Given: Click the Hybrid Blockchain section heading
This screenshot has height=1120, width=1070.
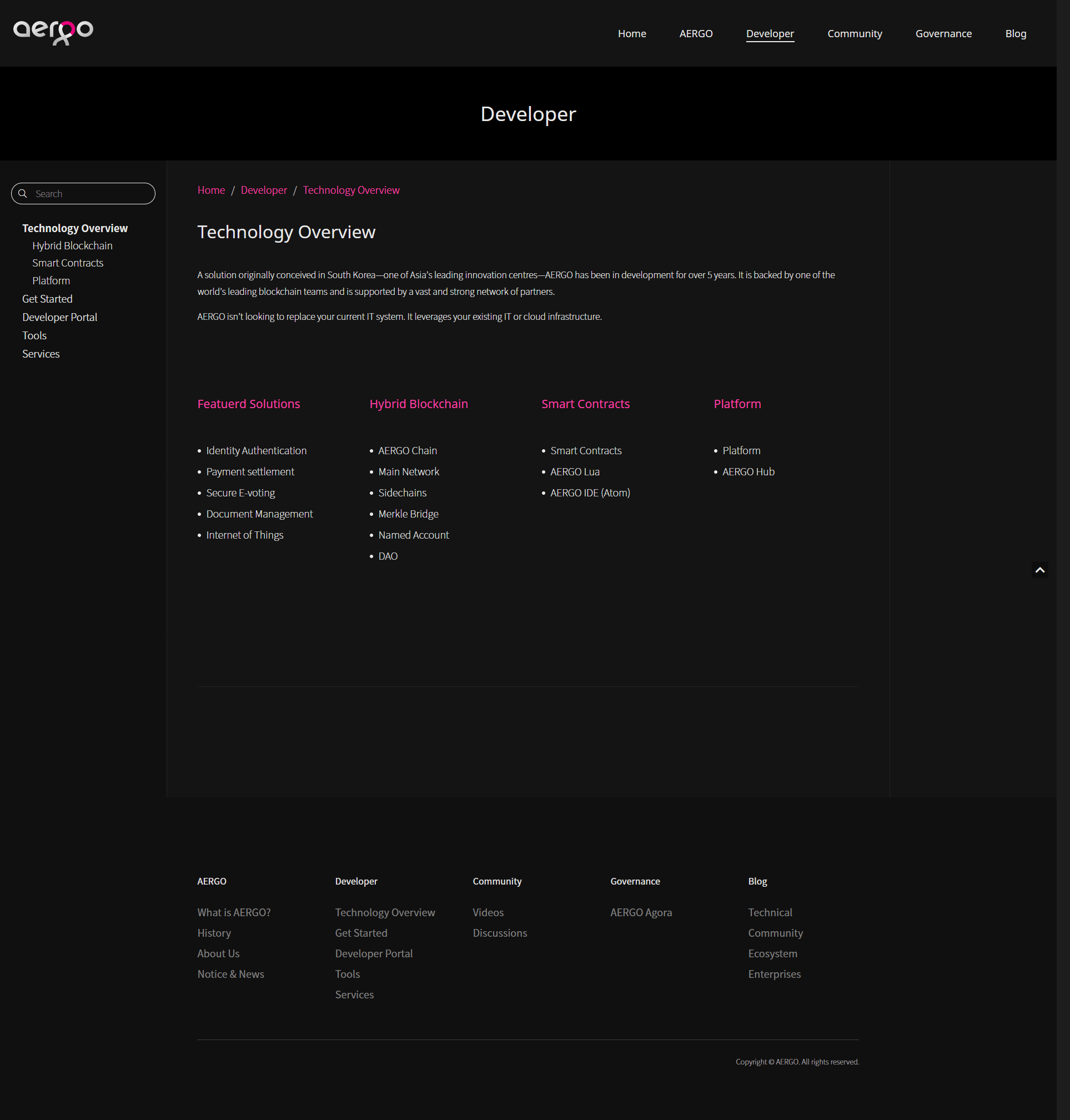Looking at the screenshot, I should pos(419,404).
